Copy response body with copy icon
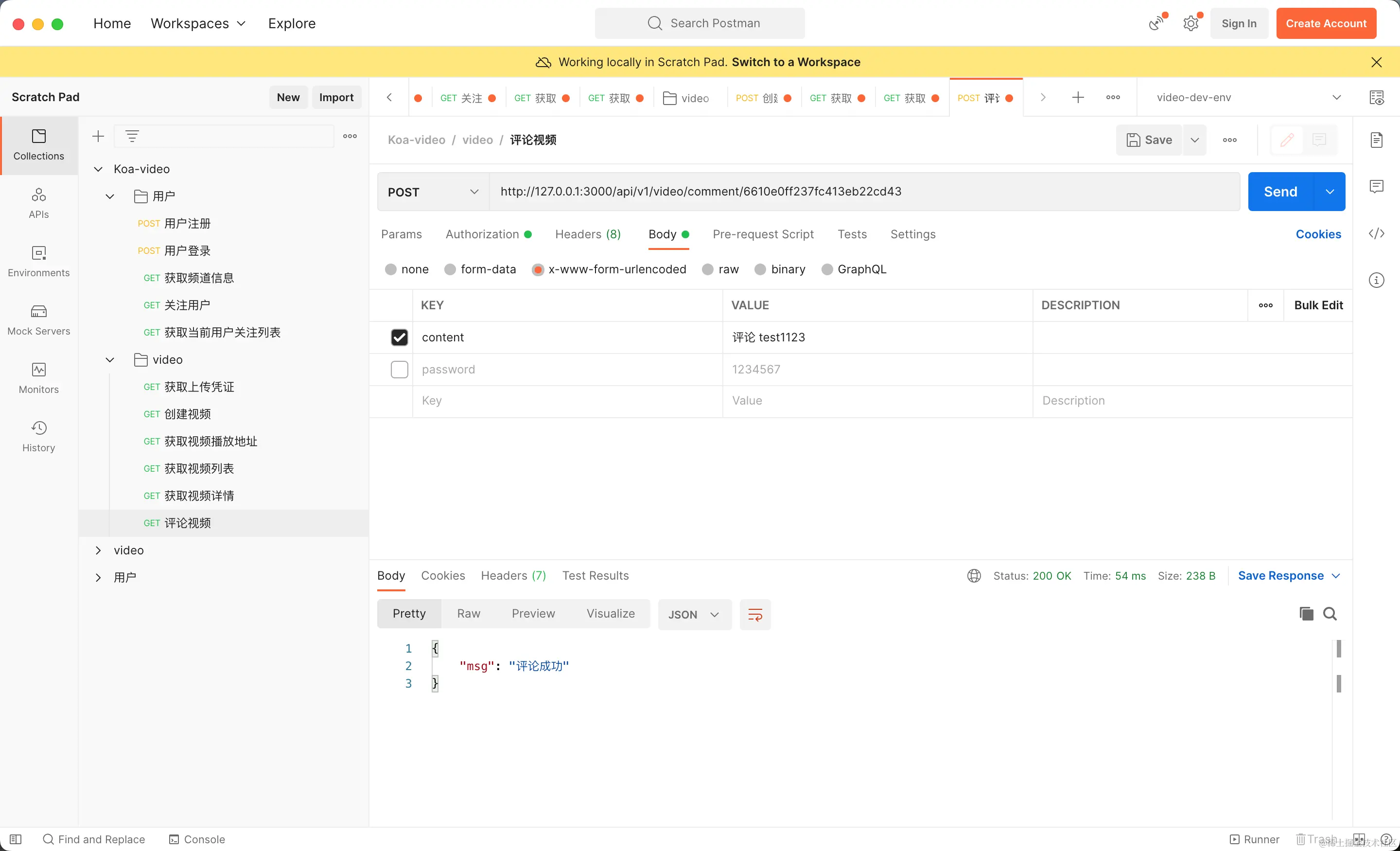The height and width of the screenshot is (851, 1400). pyautogui.click(x=1306, y=613)
